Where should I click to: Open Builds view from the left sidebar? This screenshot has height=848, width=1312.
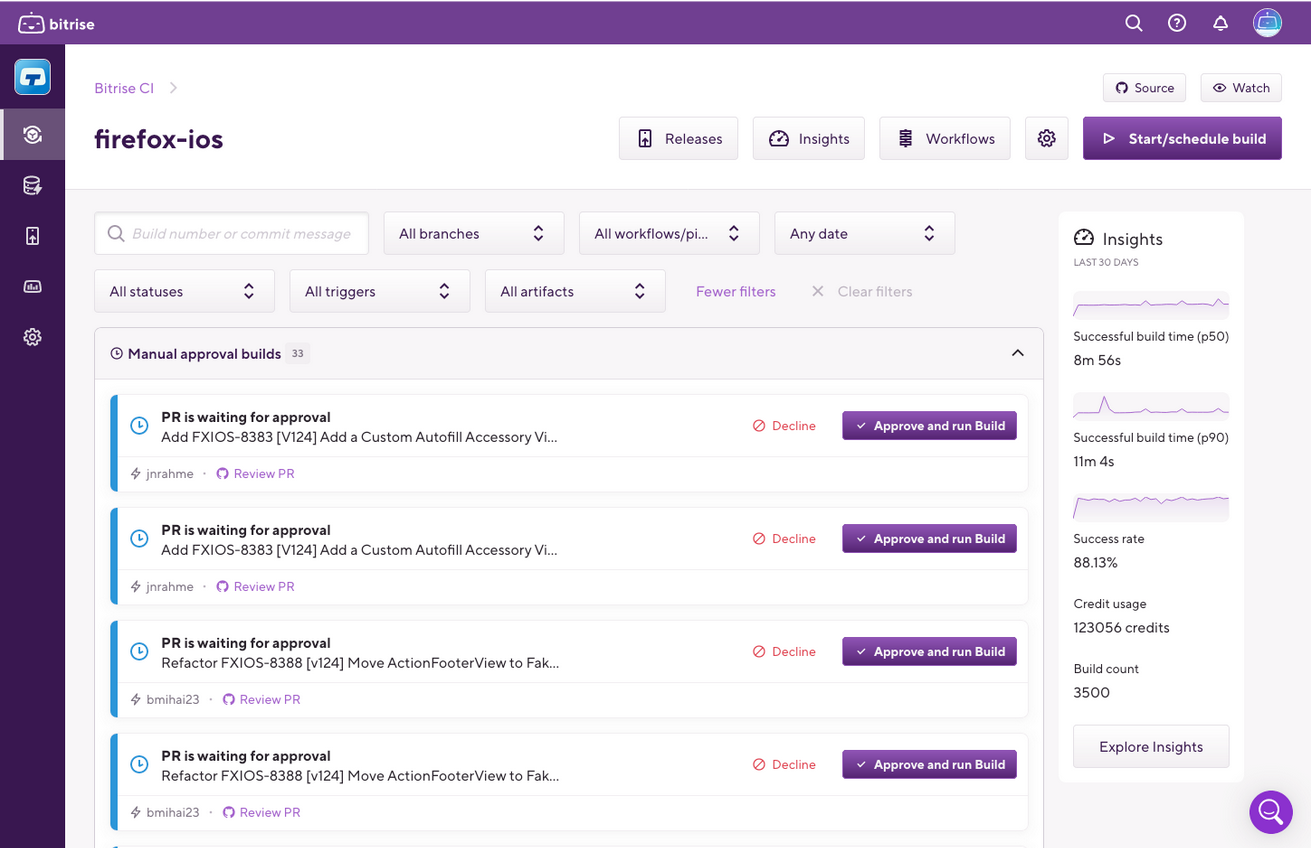[x=33, y=135]
